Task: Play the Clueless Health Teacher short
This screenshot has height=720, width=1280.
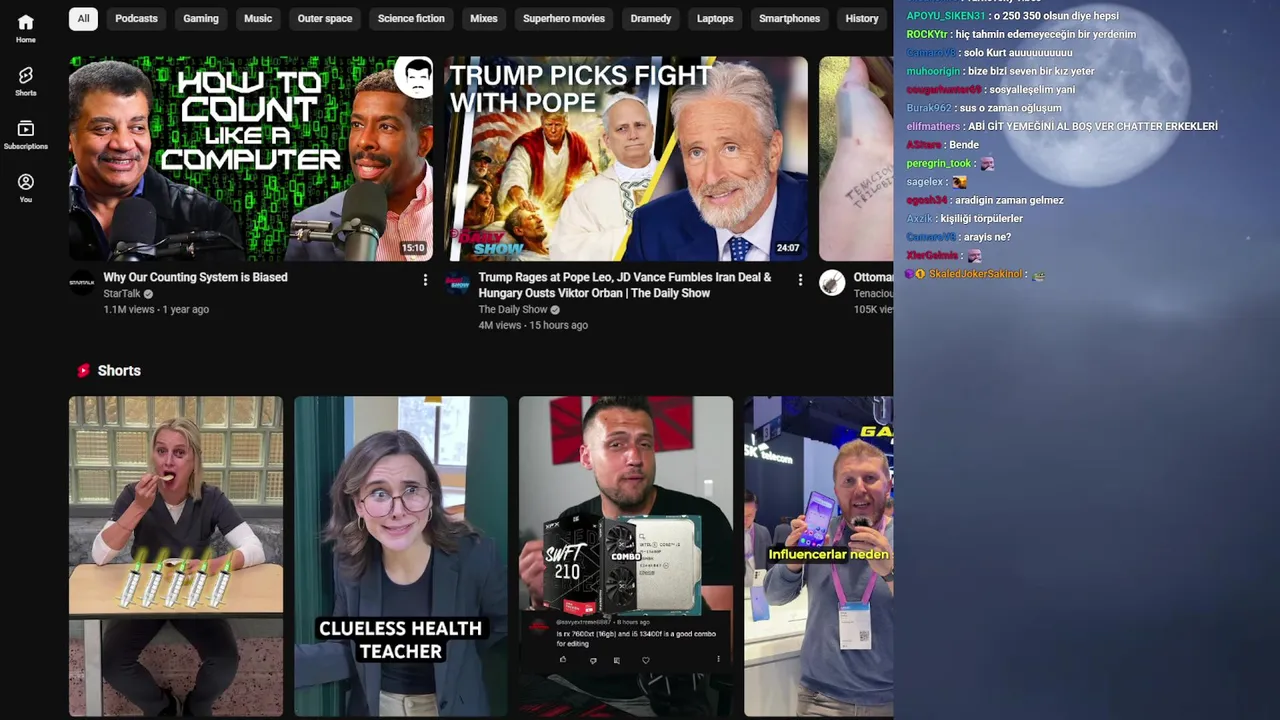Action: click(401, 556)
